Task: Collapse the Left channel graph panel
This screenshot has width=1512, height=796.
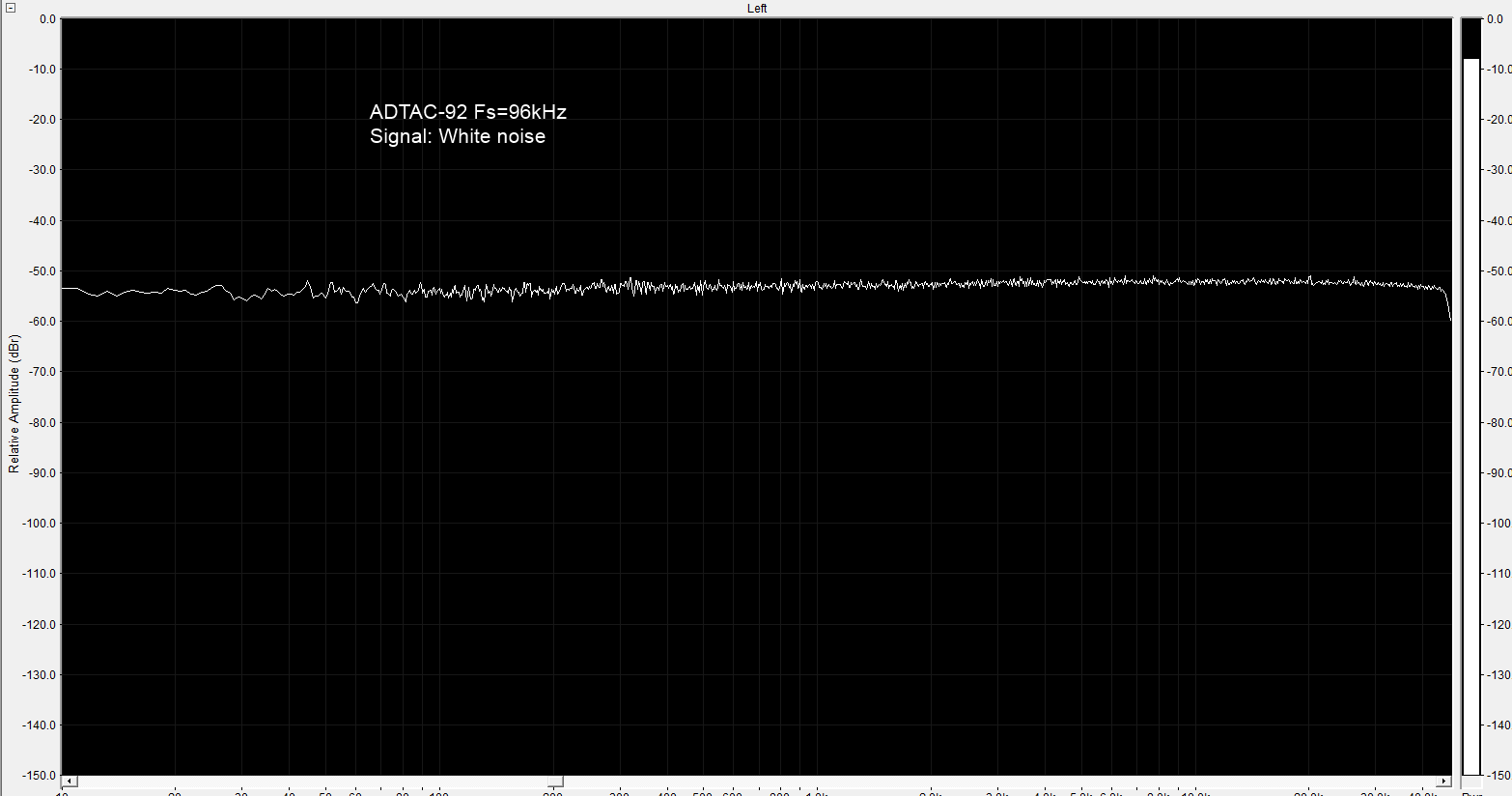Action: pos(11,8)
